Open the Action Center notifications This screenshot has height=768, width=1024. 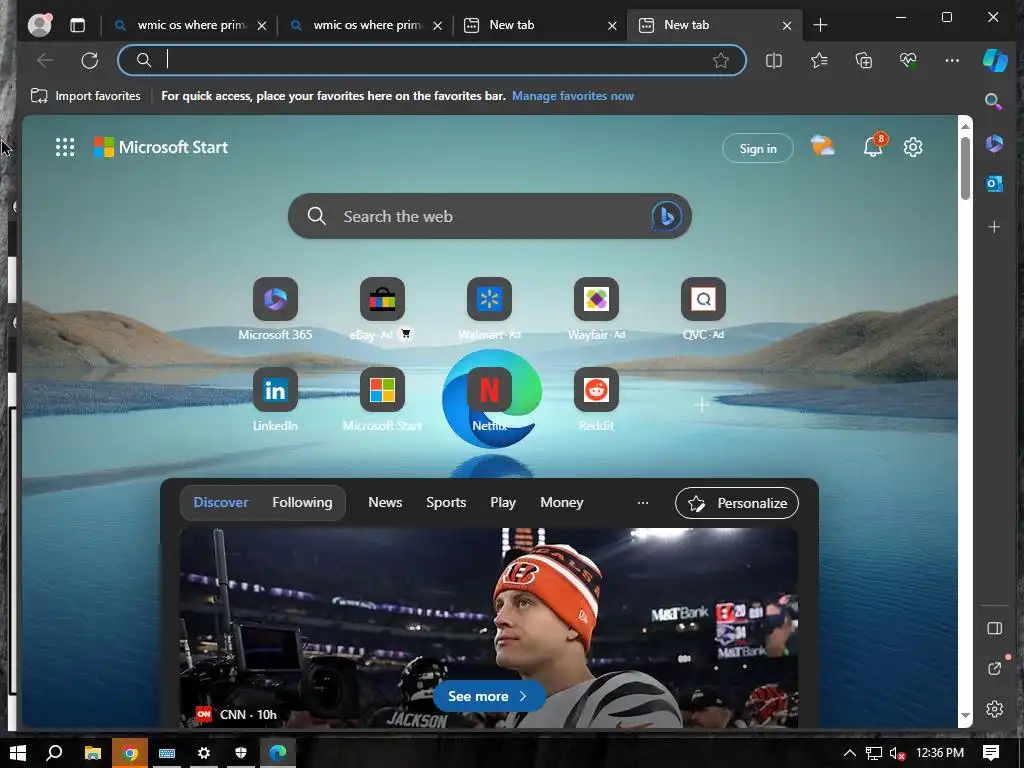(991, 753)
